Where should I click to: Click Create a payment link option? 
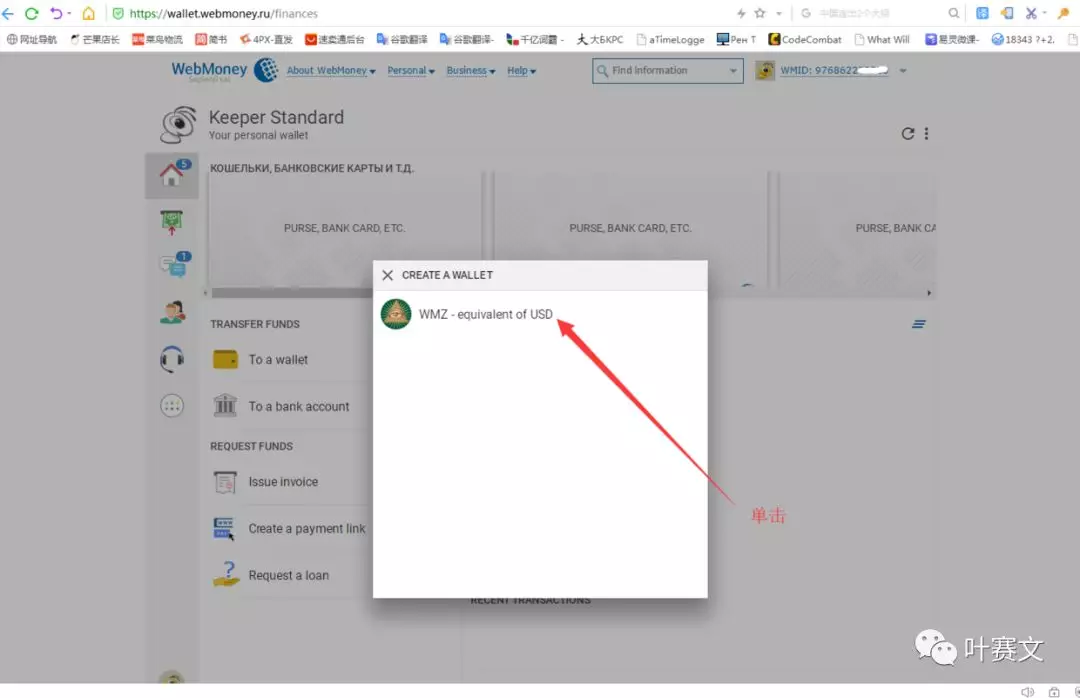coord(307,528)
